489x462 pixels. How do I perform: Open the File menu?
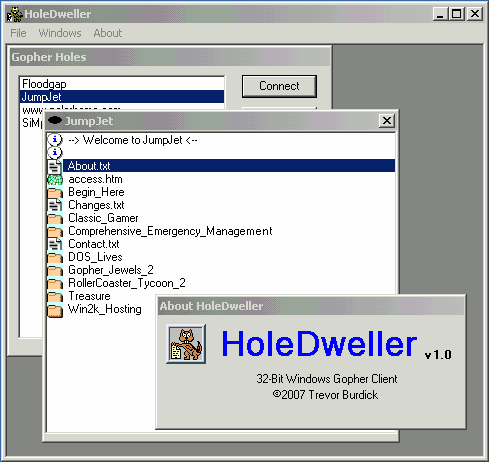[18, 33]
